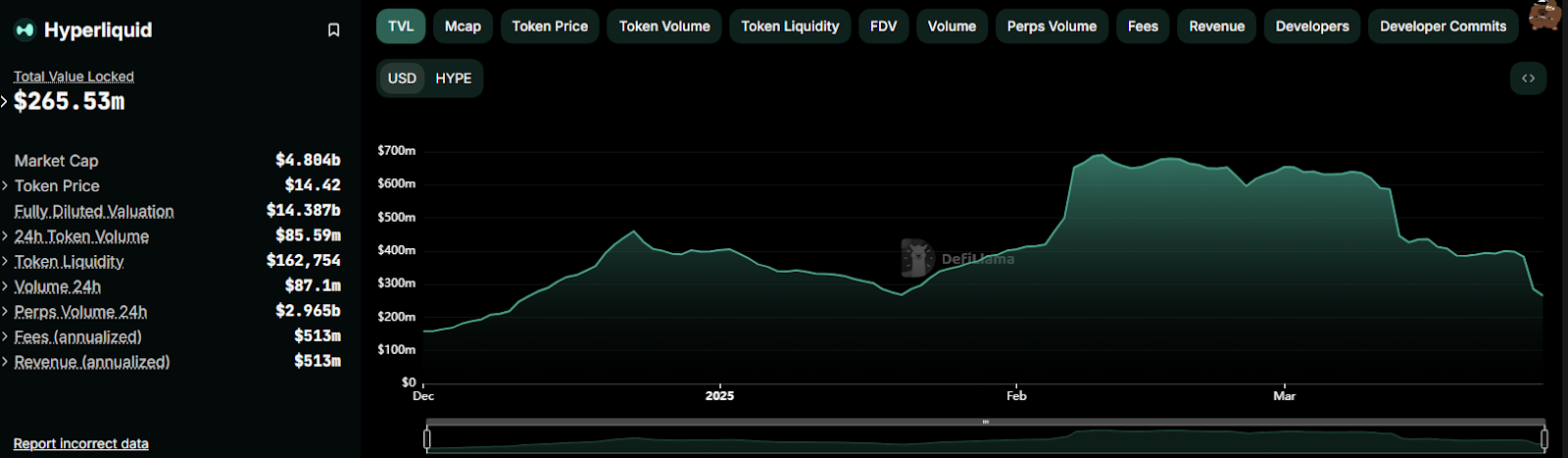This screenshot has height=458, width=1568.
Task: Click the $700m y-axis label
Action: point(397,151)
